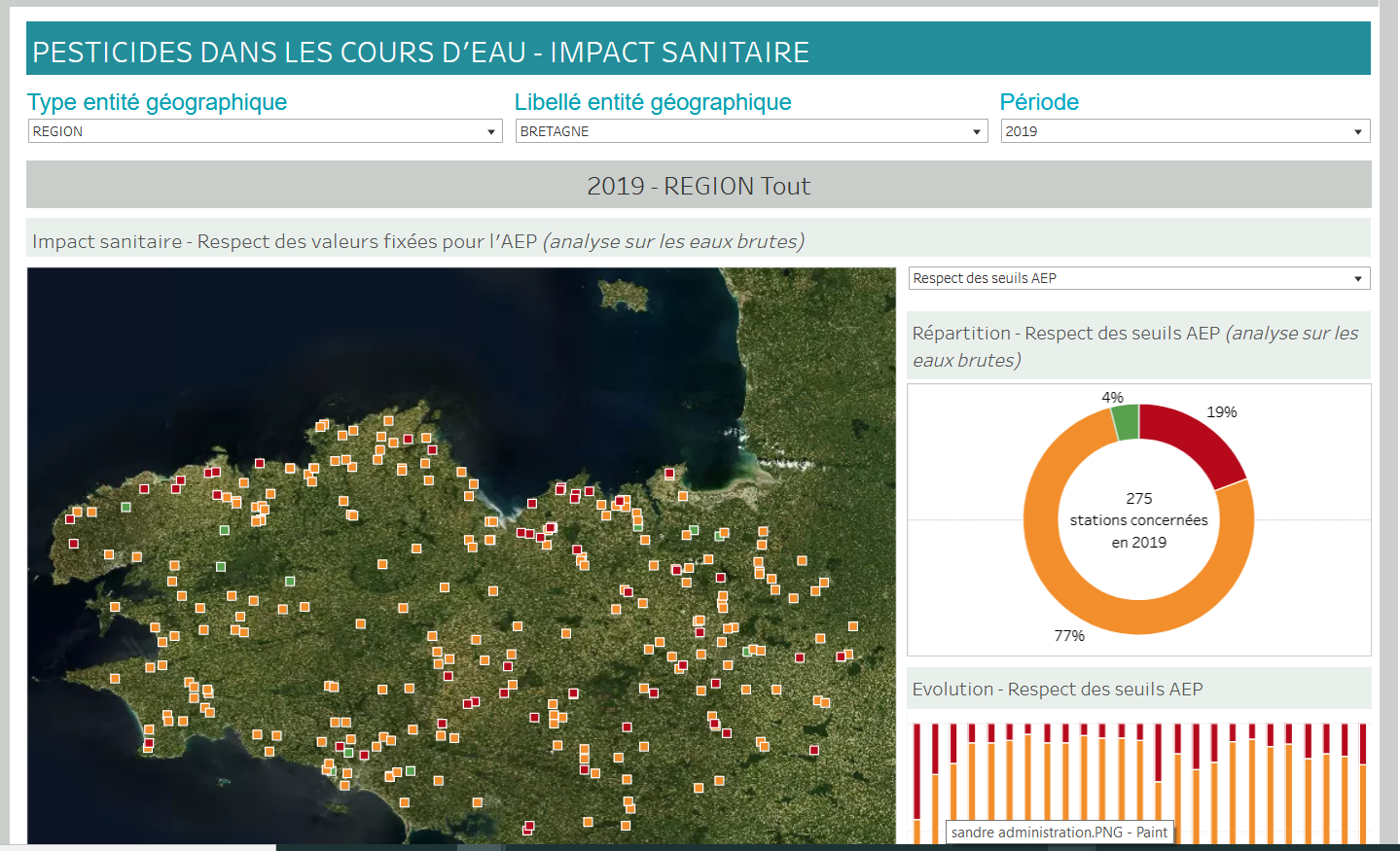Open the Type entité géographique dropdown showing REGION
The height and width of the screenshot is (851, 1400).
[x=265, y=131]
